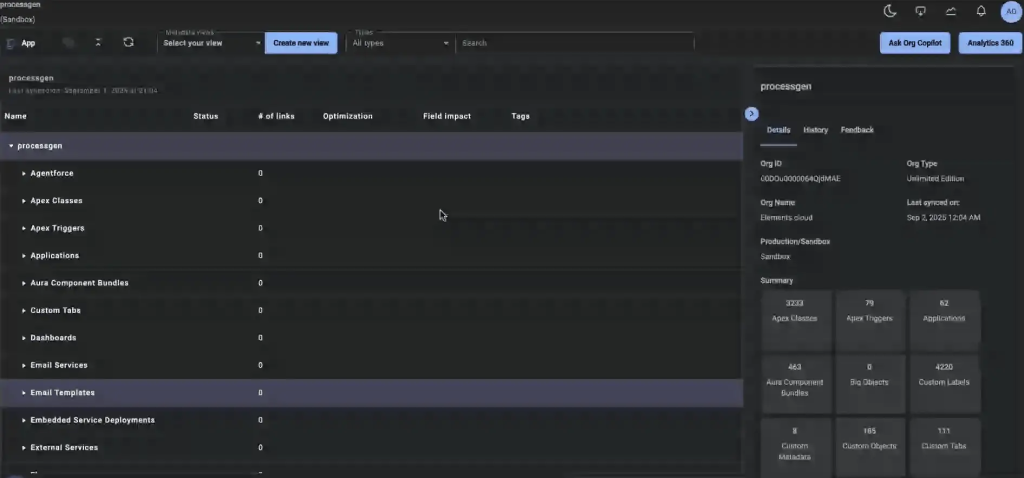Click the processgen title in details panel
This screenshot has height=478, width=1024.
coord(786,86)
